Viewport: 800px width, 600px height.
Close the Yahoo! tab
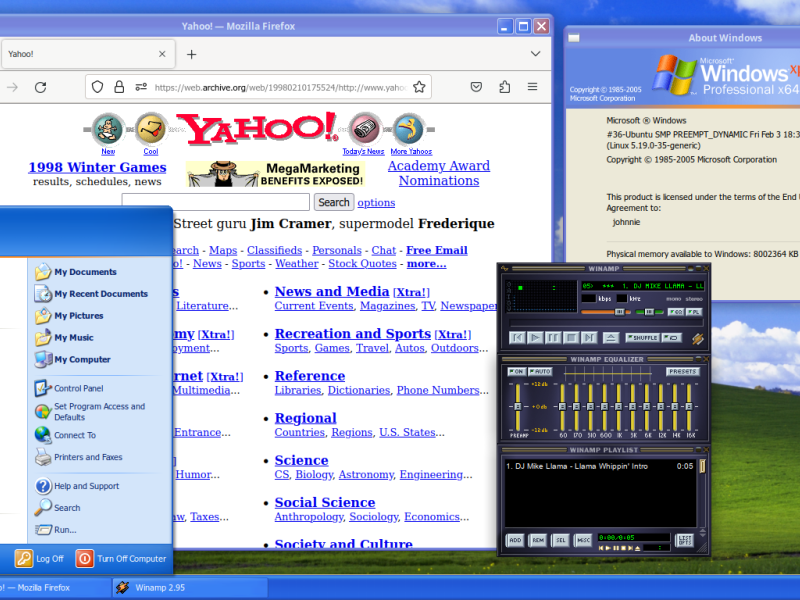click(162, 54)
